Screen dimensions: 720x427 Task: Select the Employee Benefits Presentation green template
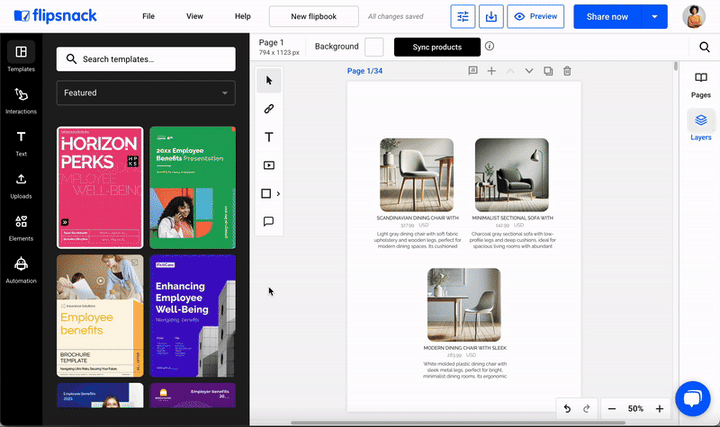[193, 188]
